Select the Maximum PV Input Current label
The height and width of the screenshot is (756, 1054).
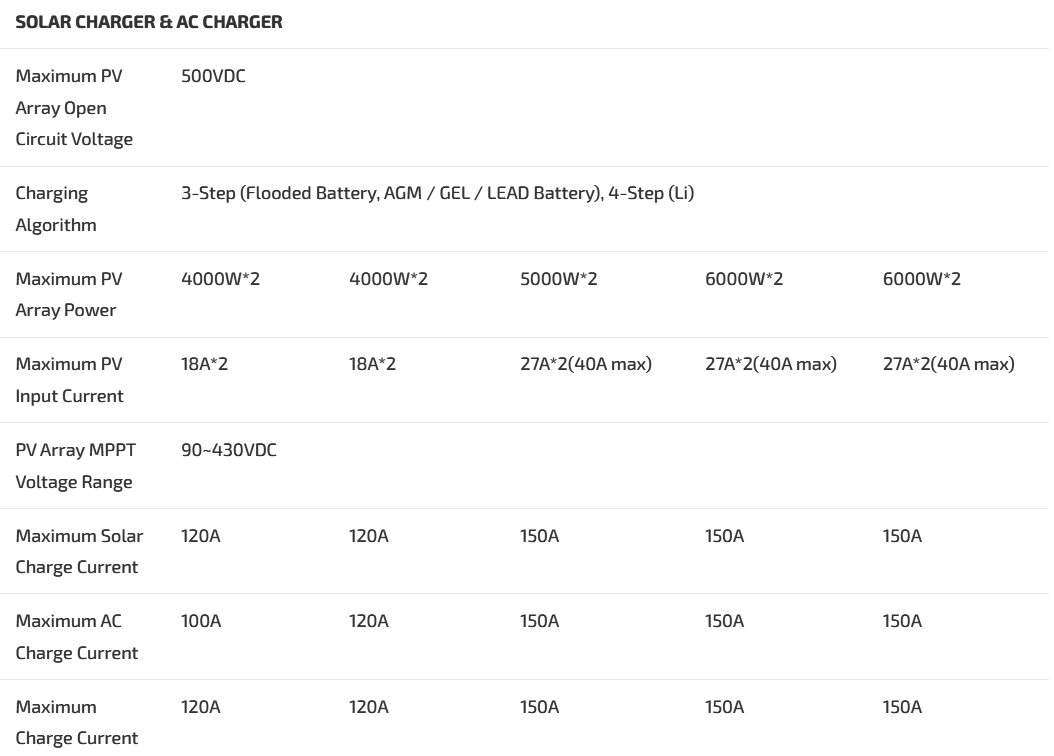[x=69, y=379]
